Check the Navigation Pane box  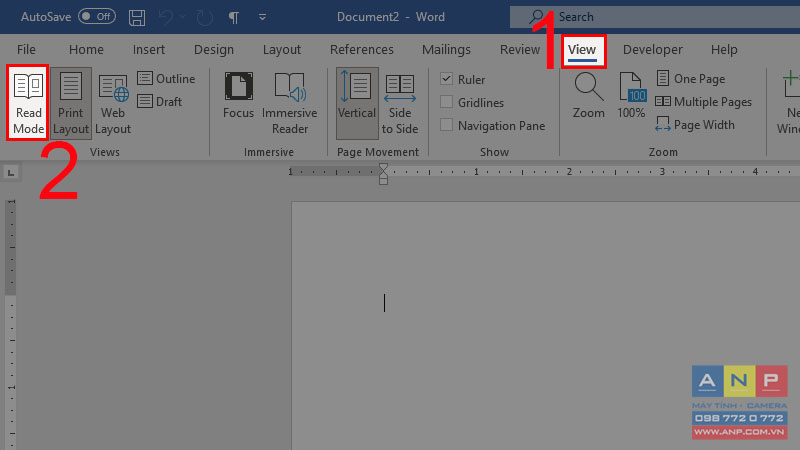point(446,125)
